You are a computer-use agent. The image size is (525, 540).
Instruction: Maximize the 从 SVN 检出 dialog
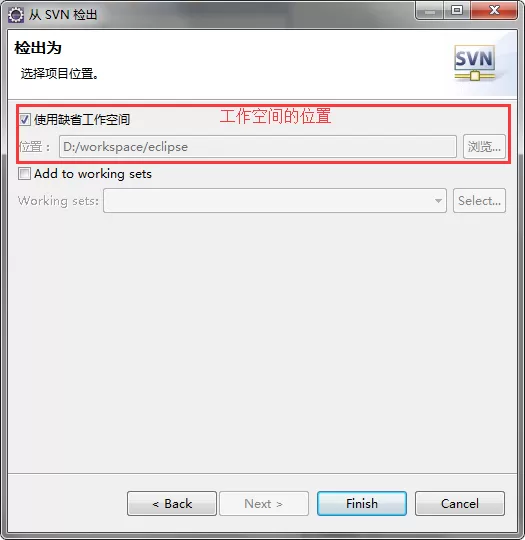tap(457, 10)
